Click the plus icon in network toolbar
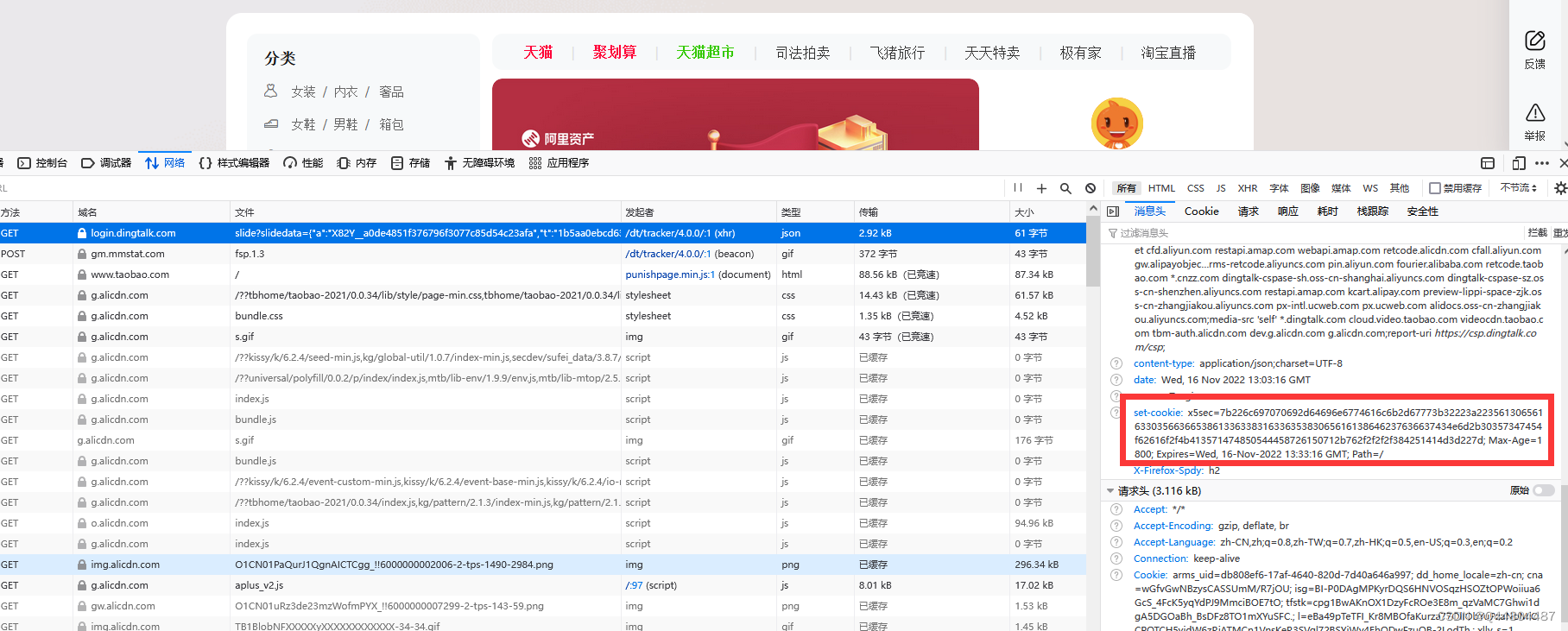 [1041, 188]
